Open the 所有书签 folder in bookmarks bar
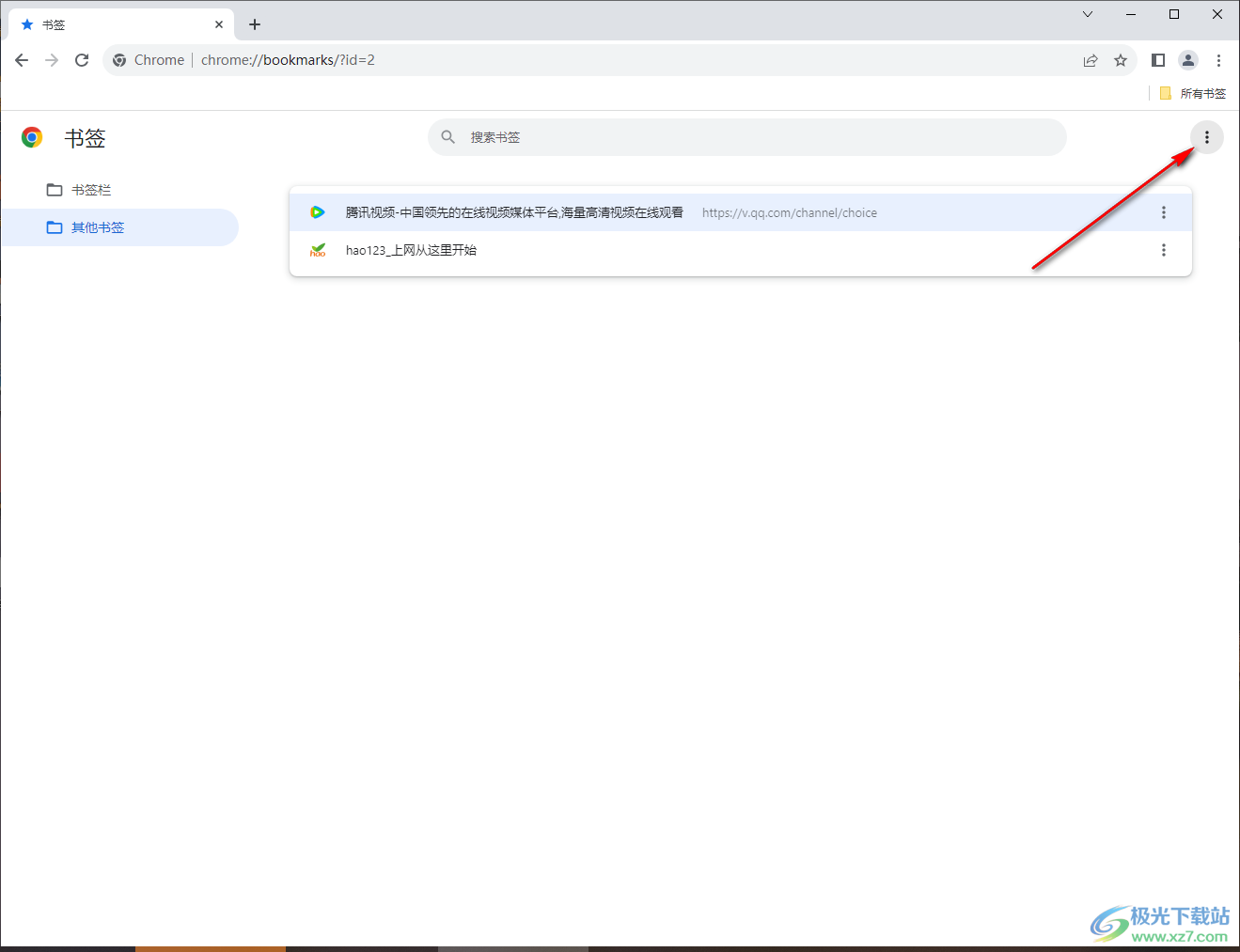1240x952 pixels. click(1193, 93)
